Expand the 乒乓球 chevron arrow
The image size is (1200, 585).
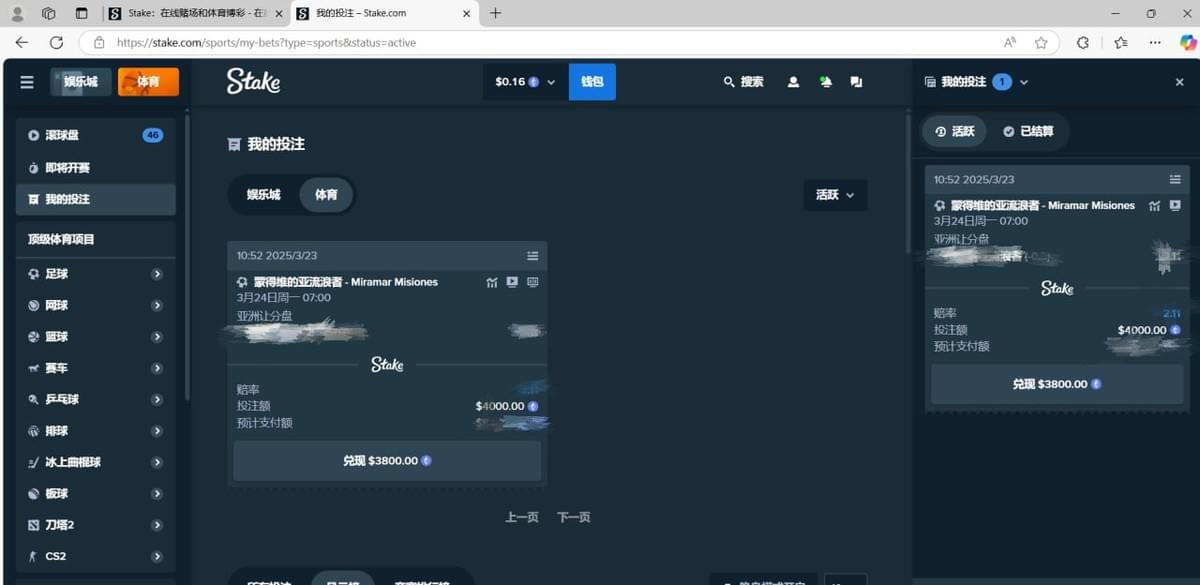coord(157,399)
